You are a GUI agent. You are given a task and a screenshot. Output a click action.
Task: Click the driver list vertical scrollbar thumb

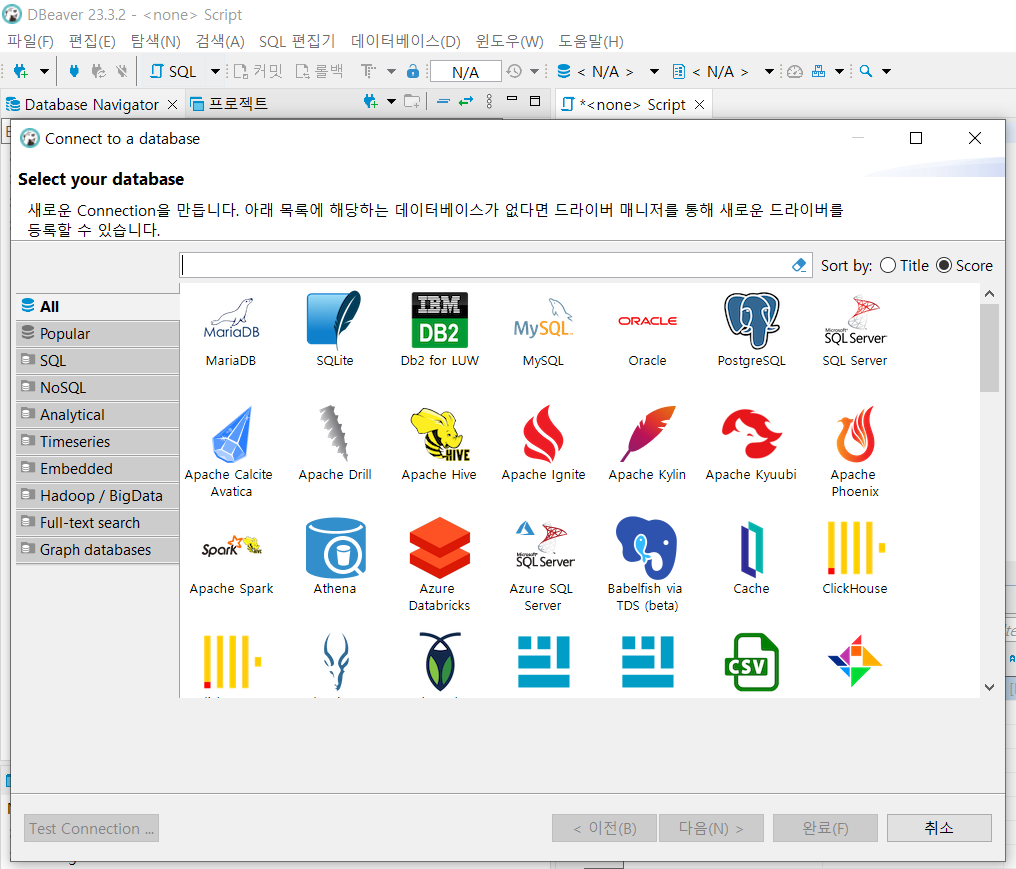click(x=989, y=348)
